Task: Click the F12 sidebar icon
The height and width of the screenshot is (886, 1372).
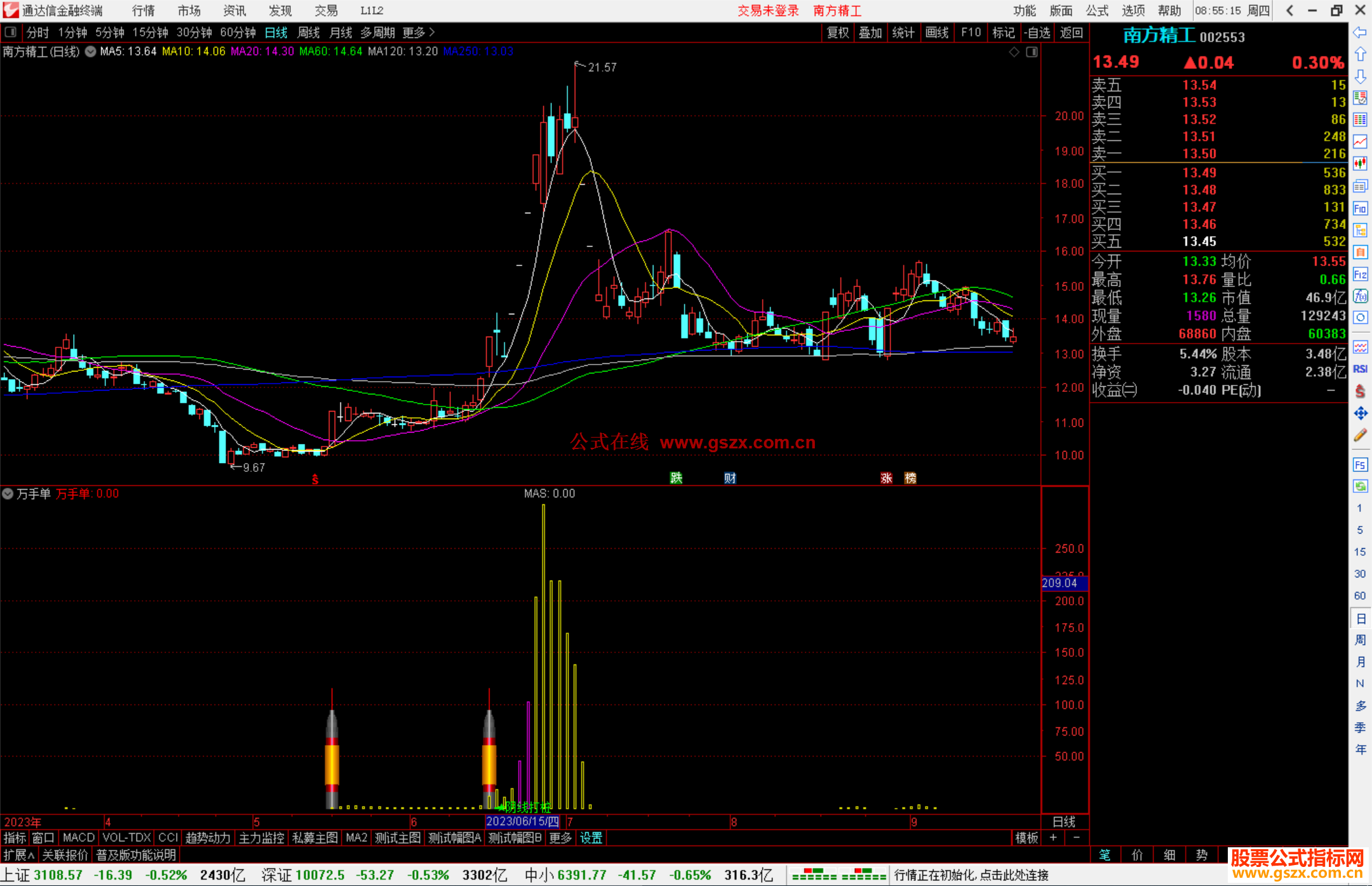Action: pos(1360,274)
